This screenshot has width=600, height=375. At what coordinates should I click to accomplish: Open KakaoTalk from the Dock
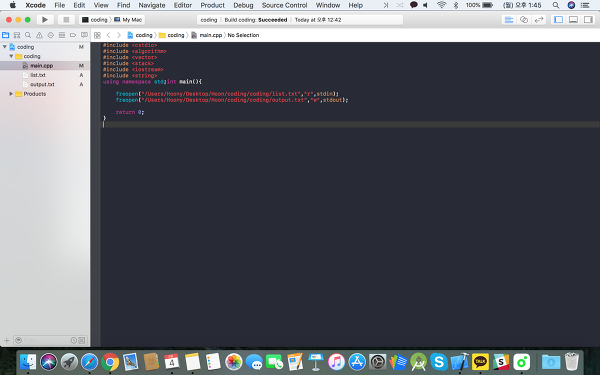click(480, 362)
